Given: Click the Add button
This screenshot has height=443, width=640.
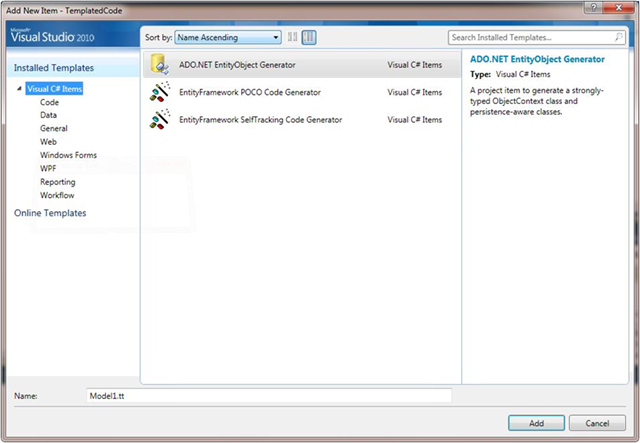Looking at the screenshot, I should pos(536,423).
